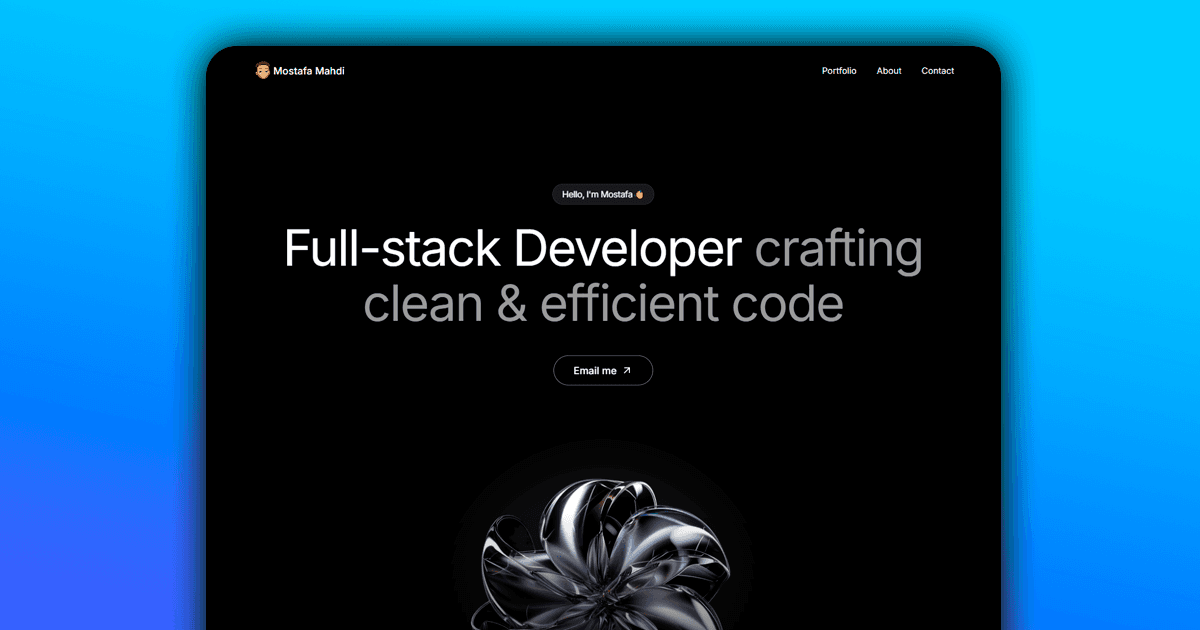Select the arrow icon inside Email me button

pyautogui.click(x=625, y=370)
